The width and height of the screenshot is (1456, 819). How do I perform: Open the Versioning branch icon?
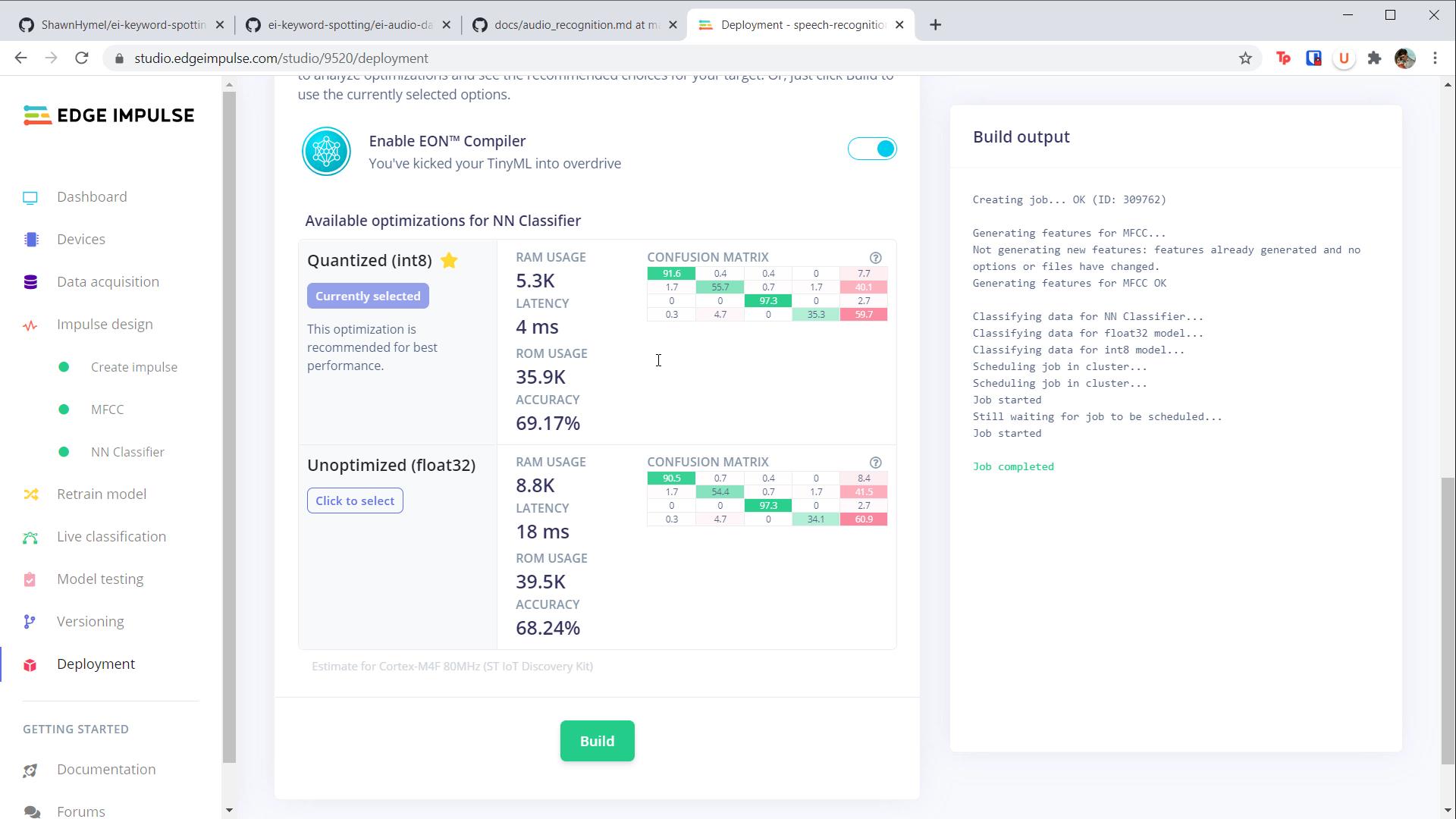coord(30,622)
